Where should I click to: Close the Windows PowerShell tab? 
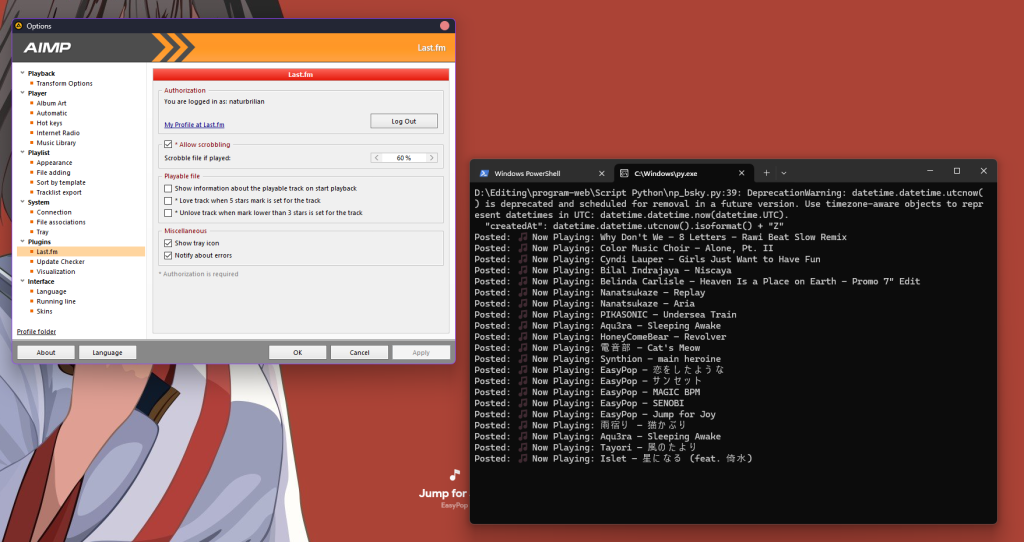pos(600,172)
